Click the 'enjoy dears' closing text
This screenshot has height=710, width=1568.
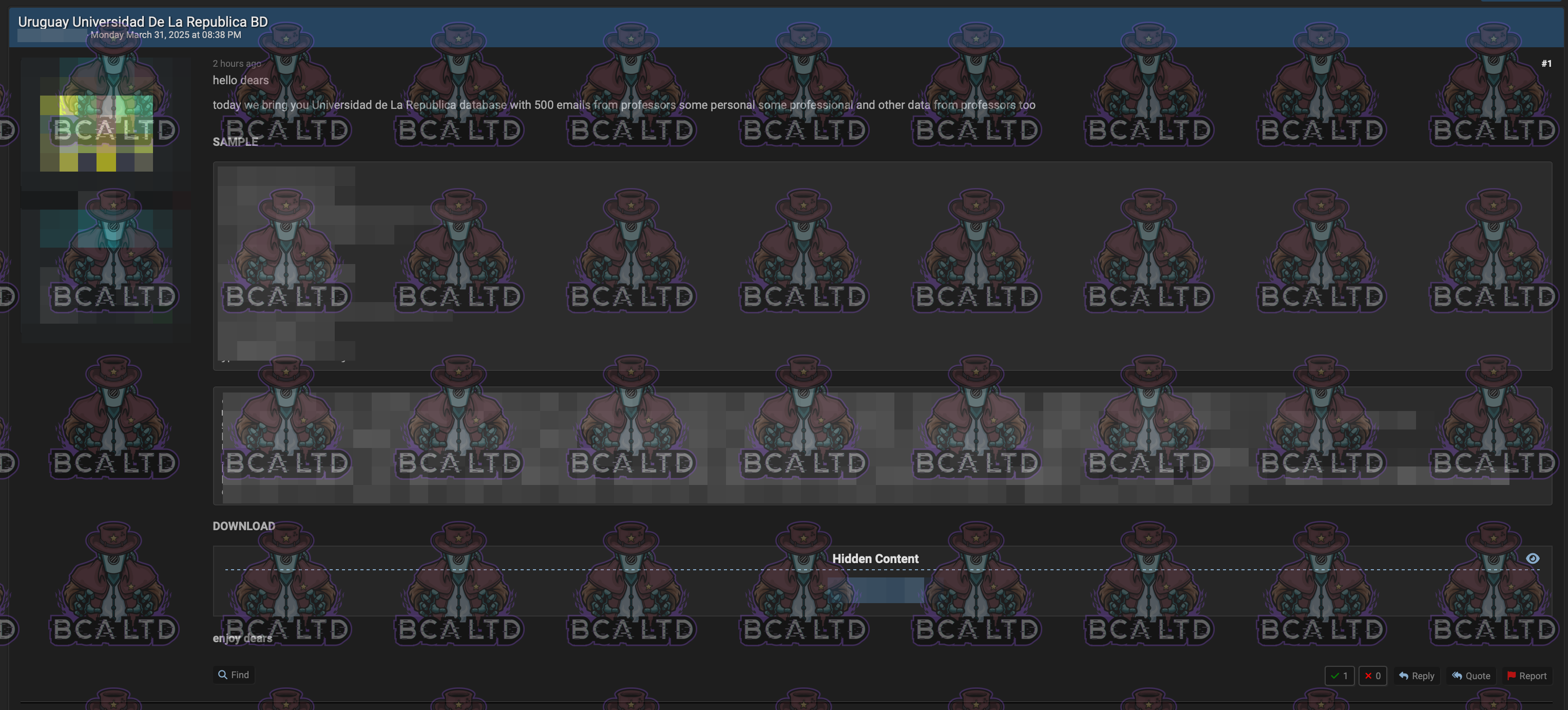(x=242, y=638)
